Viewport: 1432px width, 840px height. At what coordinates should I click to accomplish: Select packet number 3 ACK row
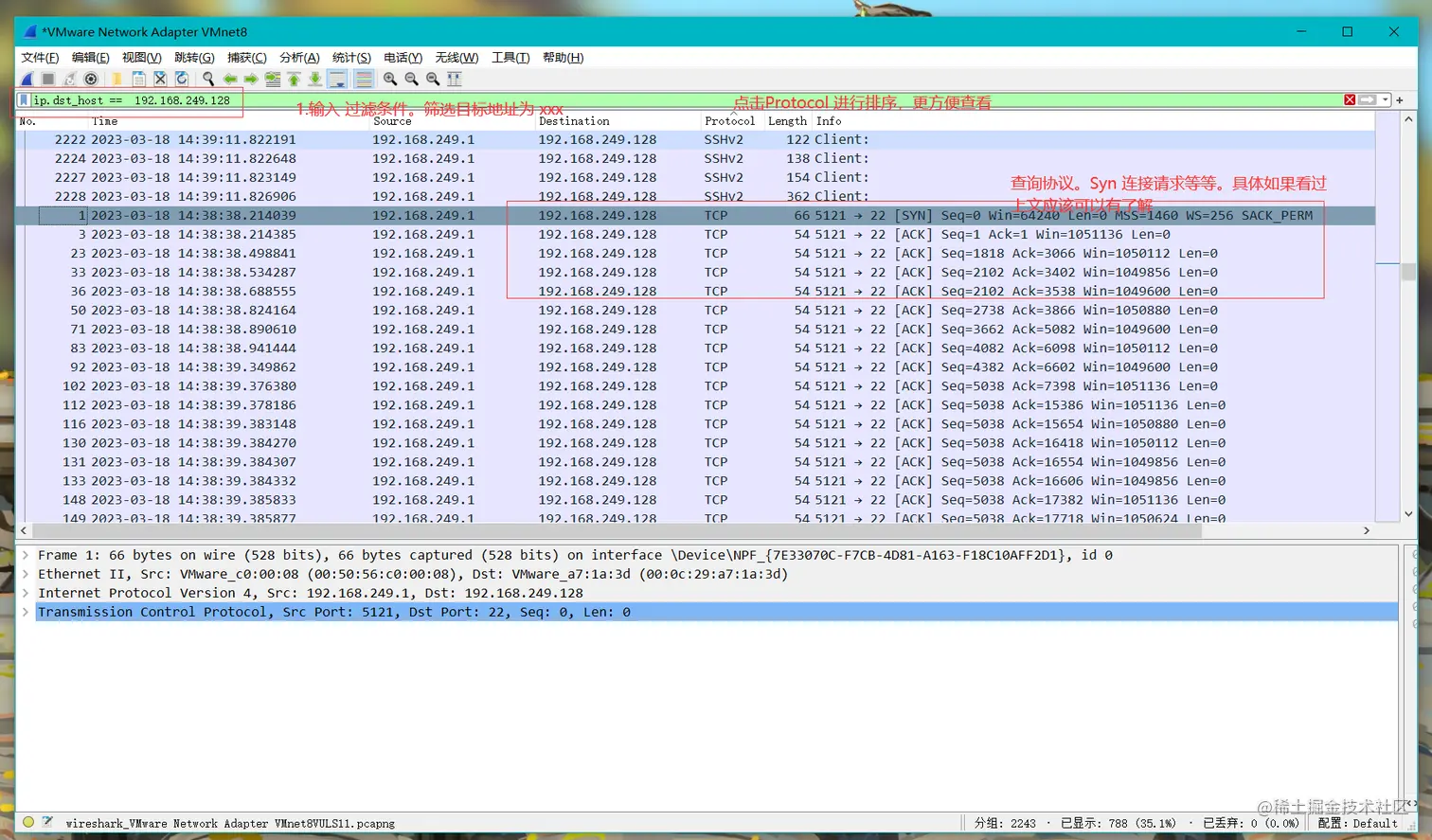696,235
